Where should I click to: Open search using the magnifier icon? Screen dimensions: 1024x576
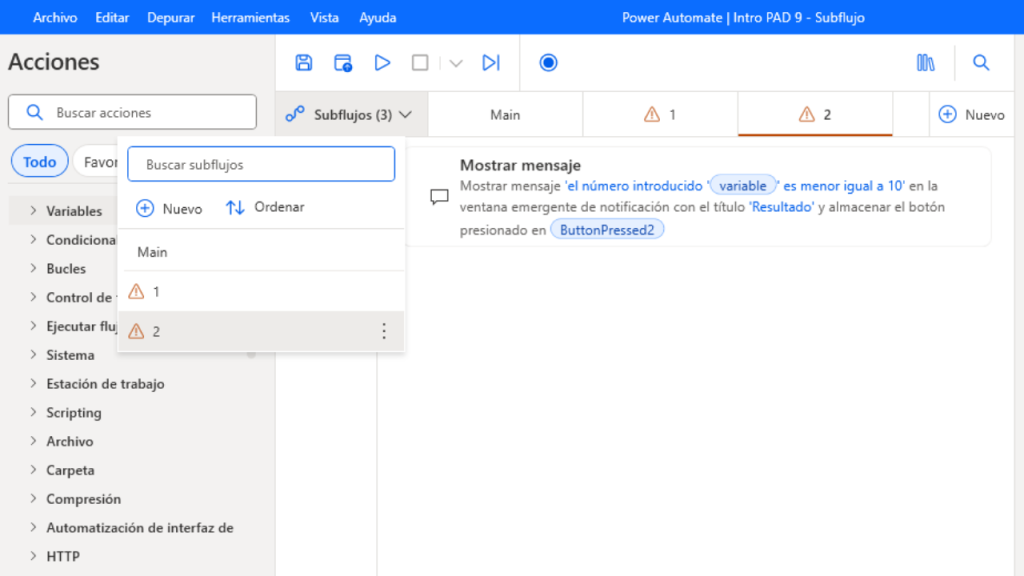(x=981, y=62)
